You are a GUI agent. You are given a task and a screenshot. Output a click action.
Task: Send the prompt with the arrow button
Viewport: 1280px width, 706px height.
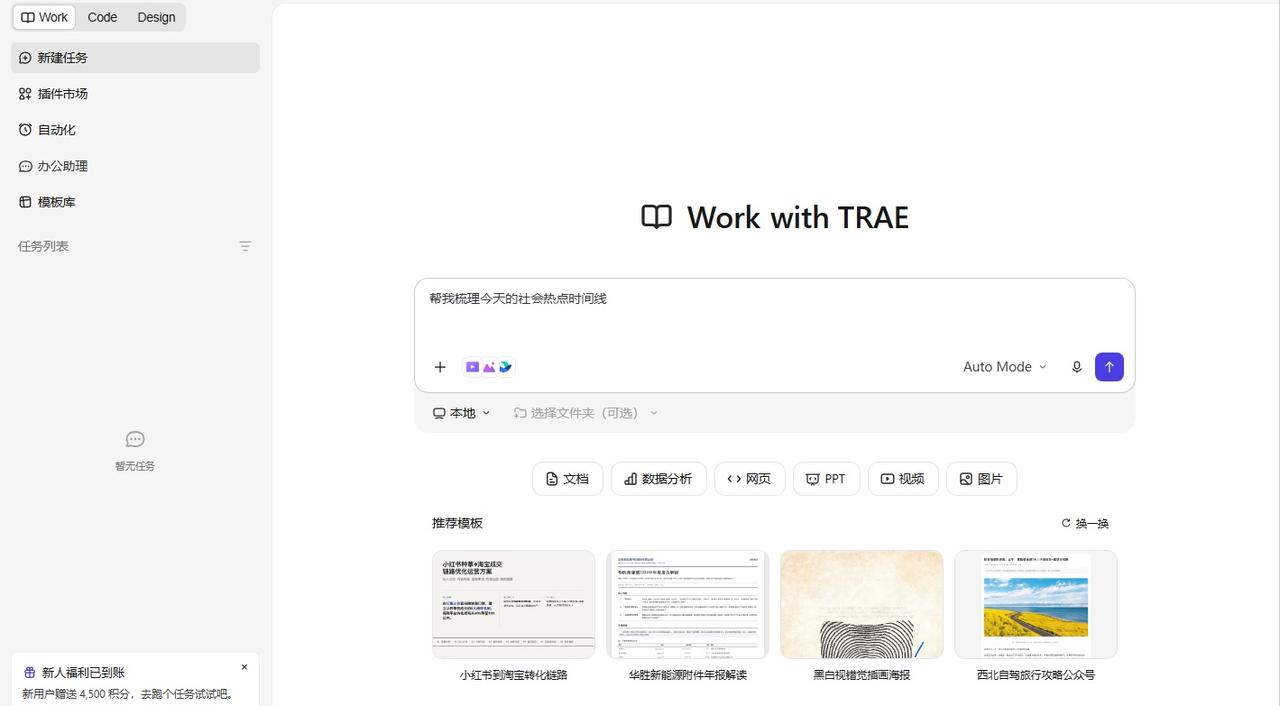coord(1109,367)
